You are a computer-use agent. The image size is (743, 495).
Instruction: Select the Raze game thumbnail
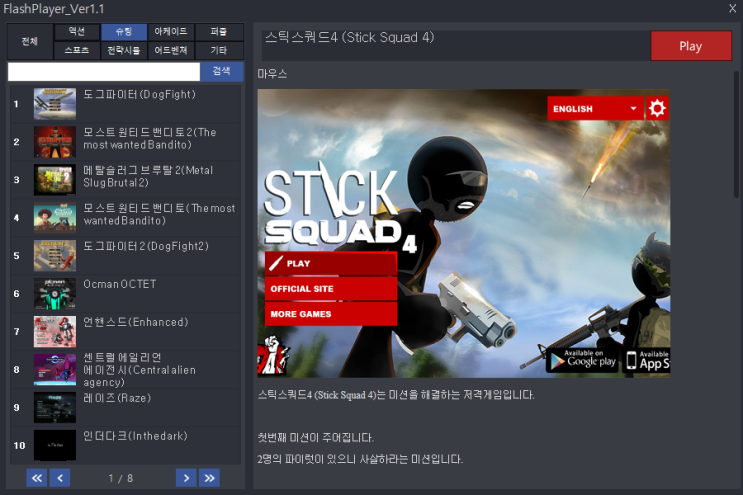[55, 407]
